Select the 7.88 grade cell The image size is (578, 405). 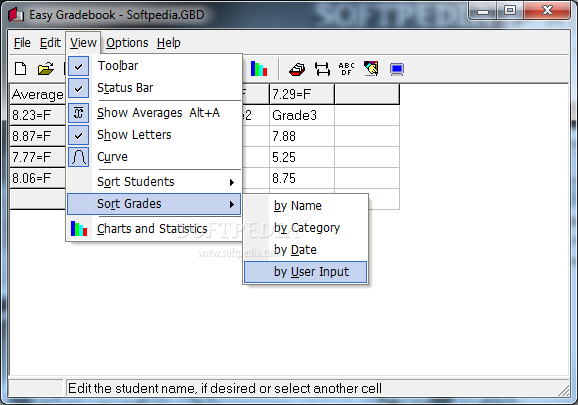(302, 136)
